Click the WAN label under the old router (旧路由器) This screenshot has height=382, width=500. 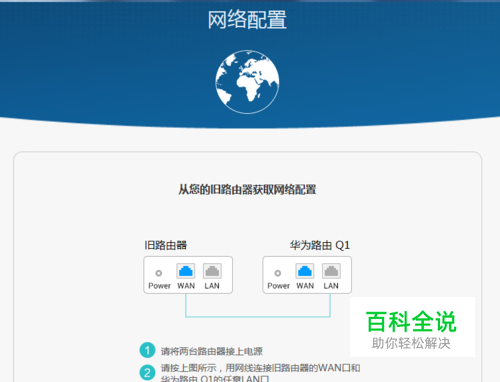[x=186, y=286]
